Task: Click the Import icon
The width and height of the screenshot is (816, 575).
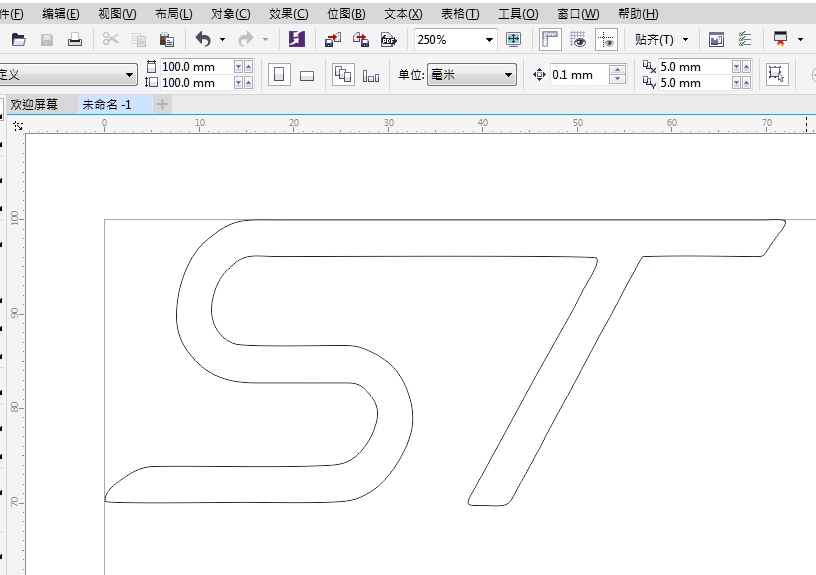Action: pyautogui.click(x=333, y=40)
